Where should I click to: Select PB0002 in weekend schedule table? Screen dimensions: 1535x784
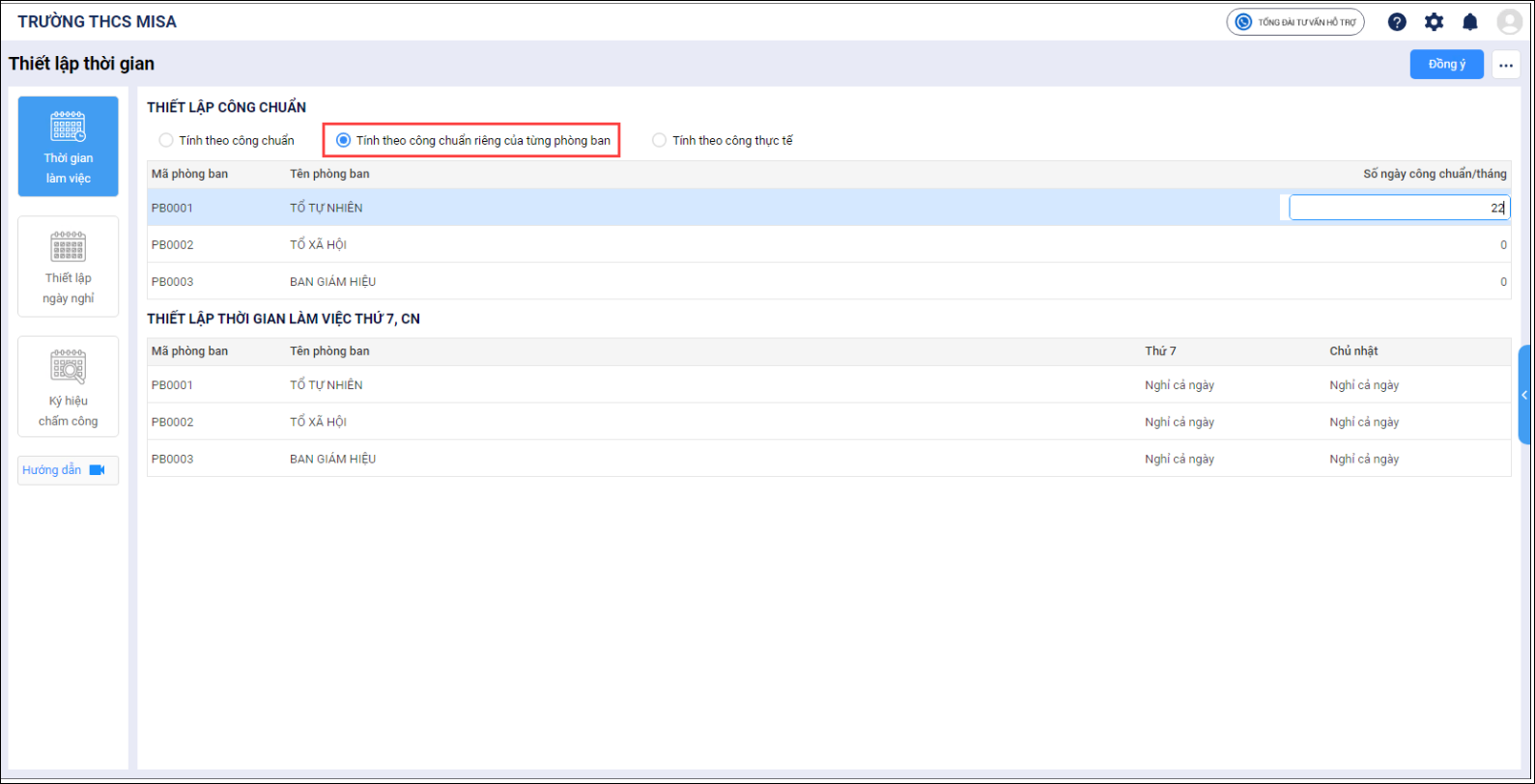[172, 422]
